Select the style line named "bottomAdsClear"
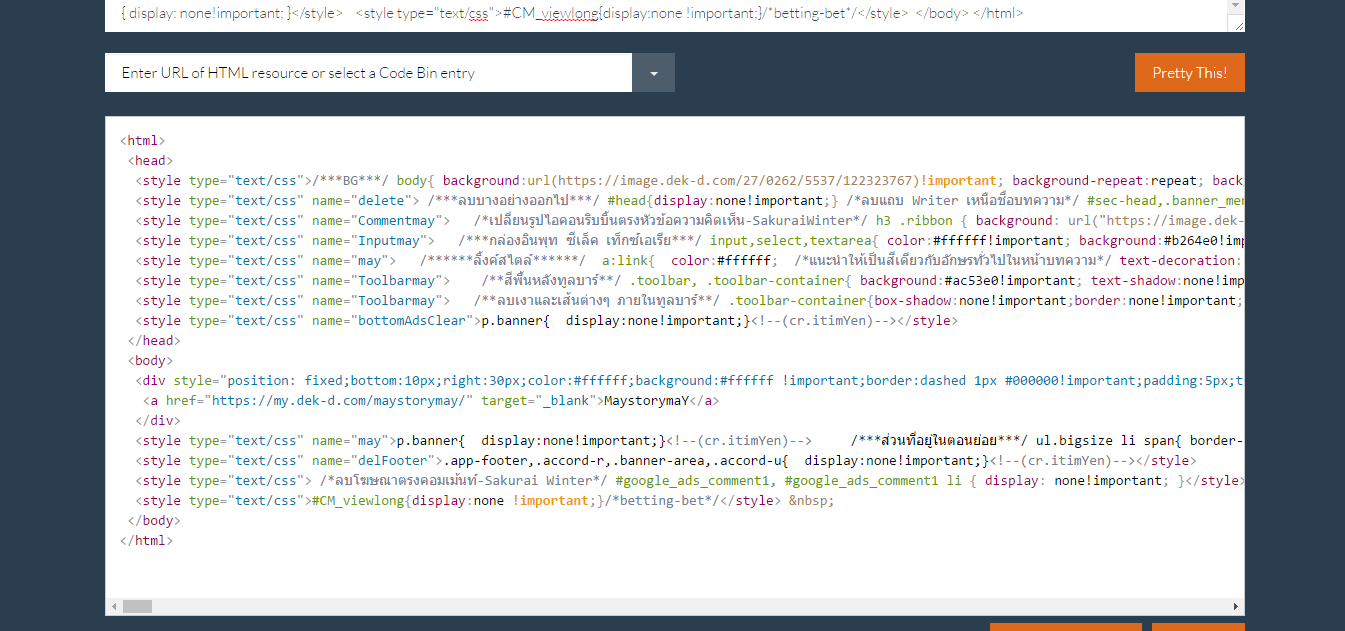1345x631 pixels. 546,321
